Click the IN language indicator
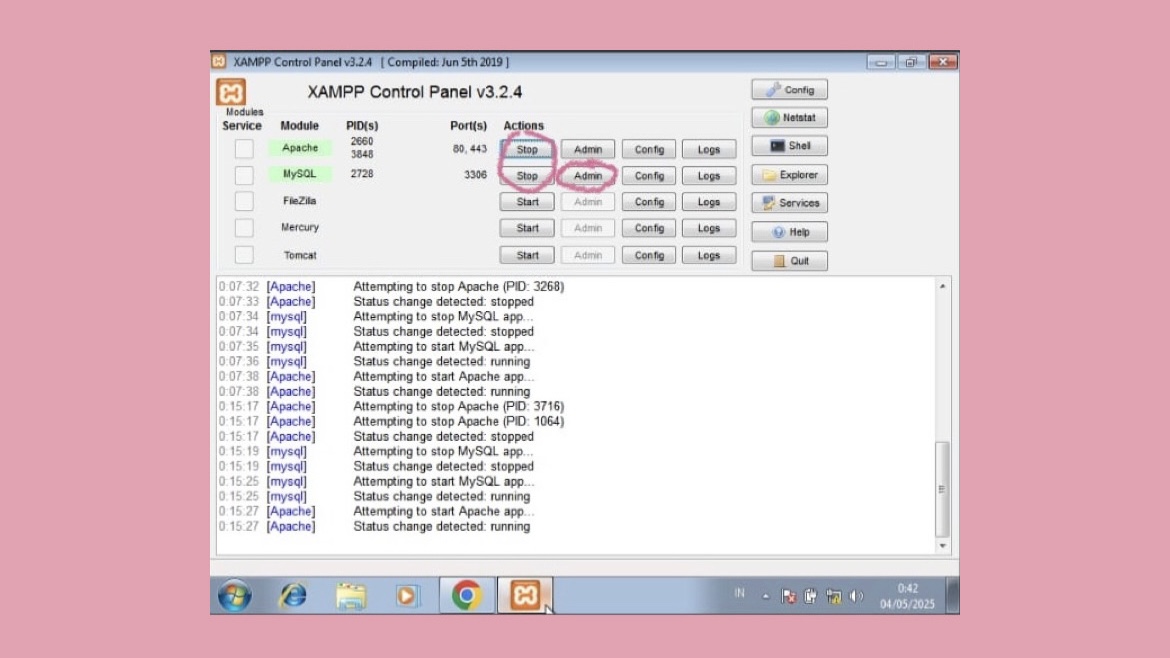This screenshot has height=658, width=1170. click(x=739, y=593)
